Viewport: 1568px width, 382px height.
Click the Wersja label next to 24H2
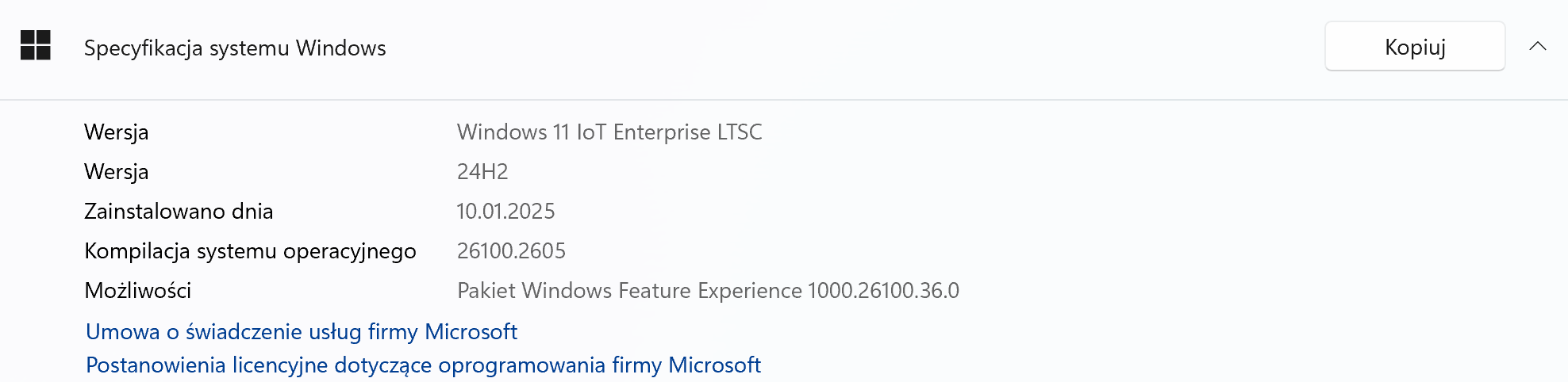[116, 172]
